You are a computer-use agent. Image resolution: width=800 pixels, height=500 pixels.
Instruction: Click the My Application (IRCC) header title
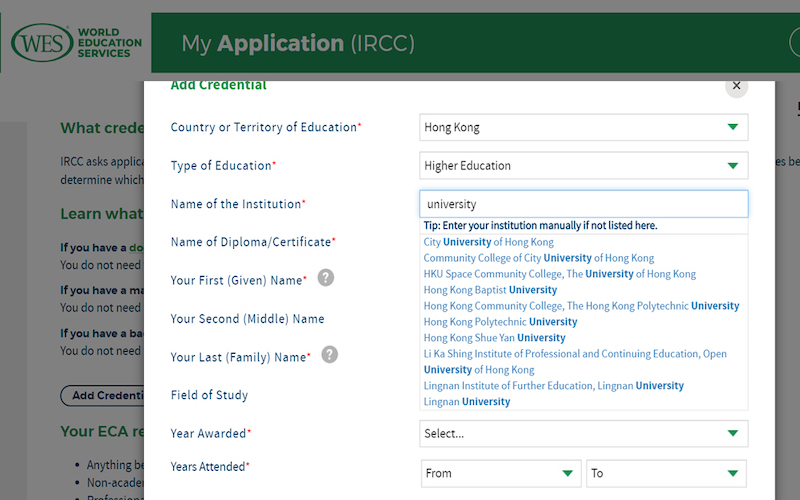coord(298,43)
